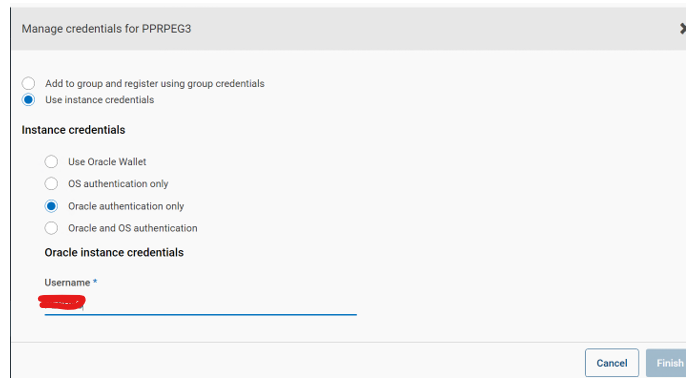Select the Use Oracle Wallet radio button
Viewport: 700px width, 387px height.
click(x=51, y=162)
